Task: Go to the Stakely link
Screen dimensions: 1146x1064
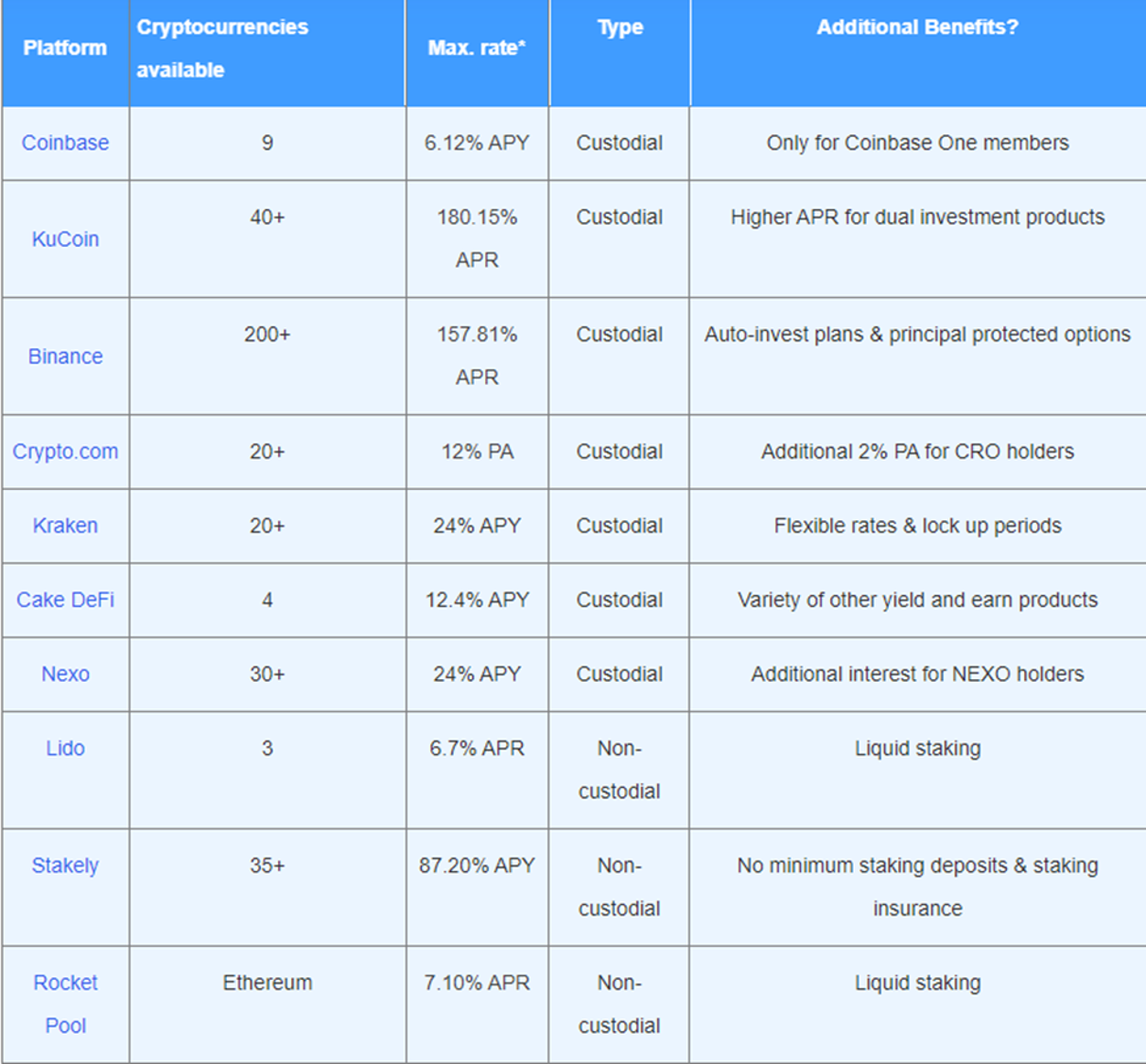Action: 65,865
